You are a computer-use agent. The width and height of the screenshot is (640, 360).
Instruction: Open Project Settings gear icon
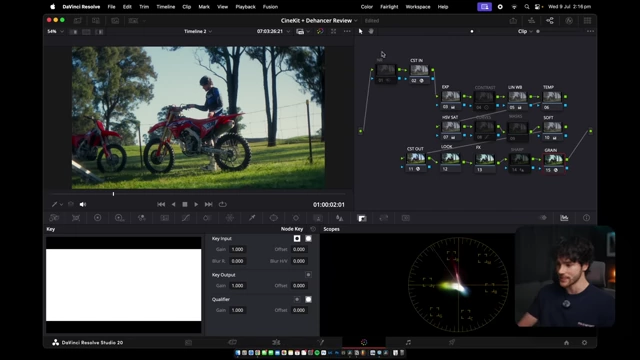(584, 342)
